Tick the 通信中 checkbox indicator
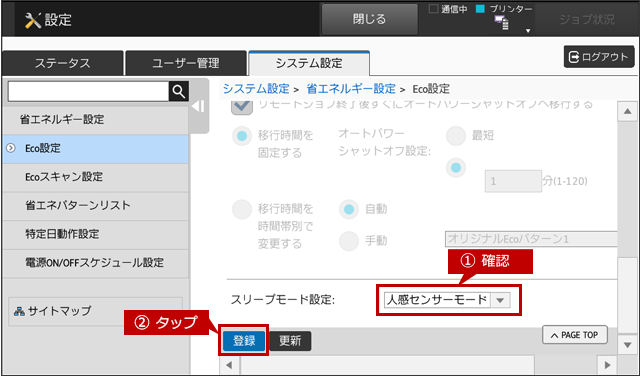The image size is (640, 376). point(433,9)
